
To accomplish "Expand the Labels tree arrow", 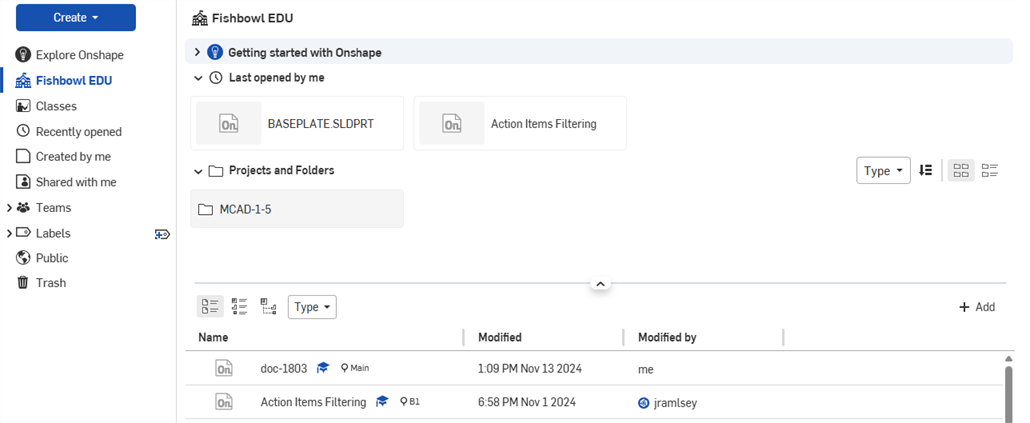I will [9, 233].
